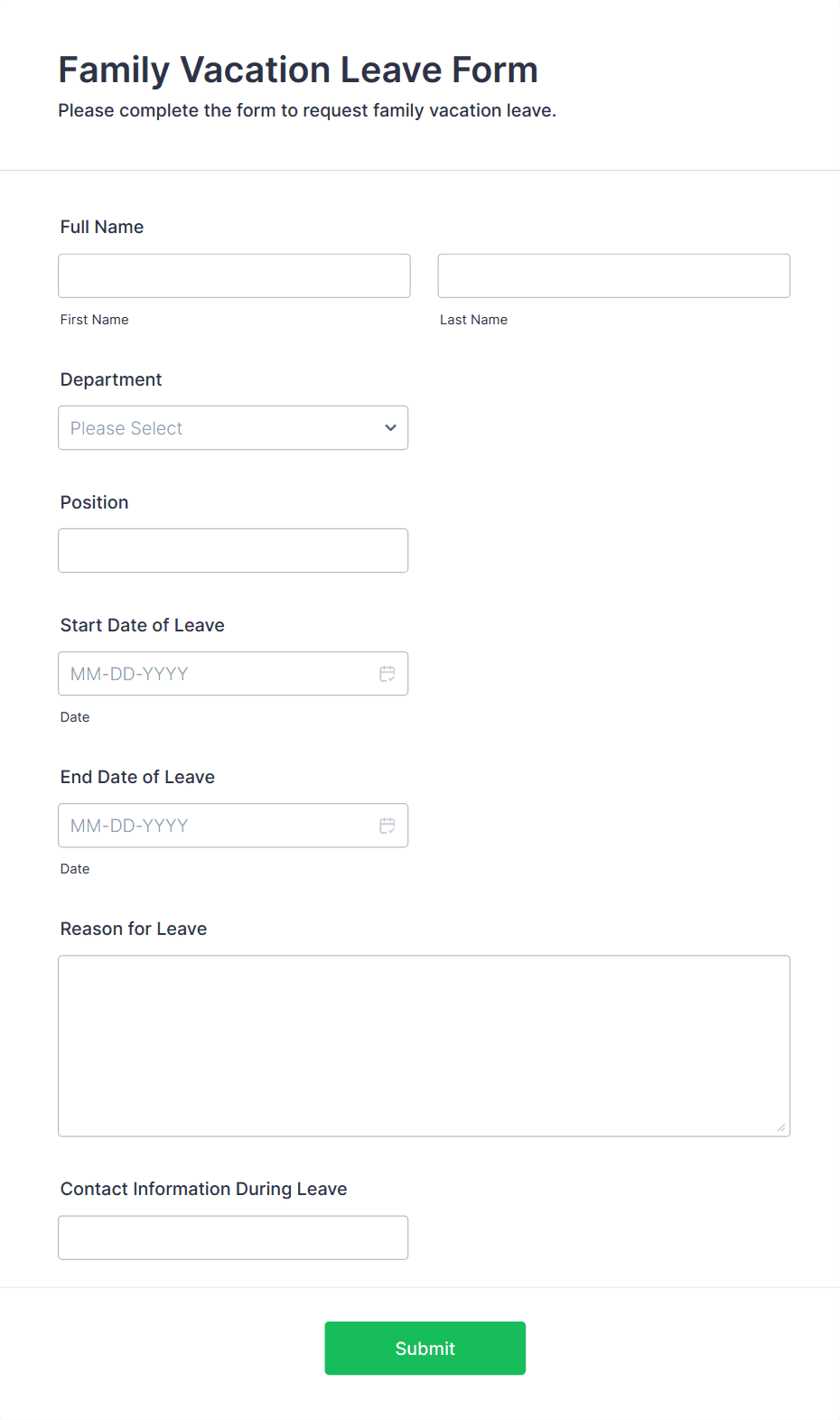Open the Start Date calendar picker icon
Screen dimensions: 840x1420
387,674
